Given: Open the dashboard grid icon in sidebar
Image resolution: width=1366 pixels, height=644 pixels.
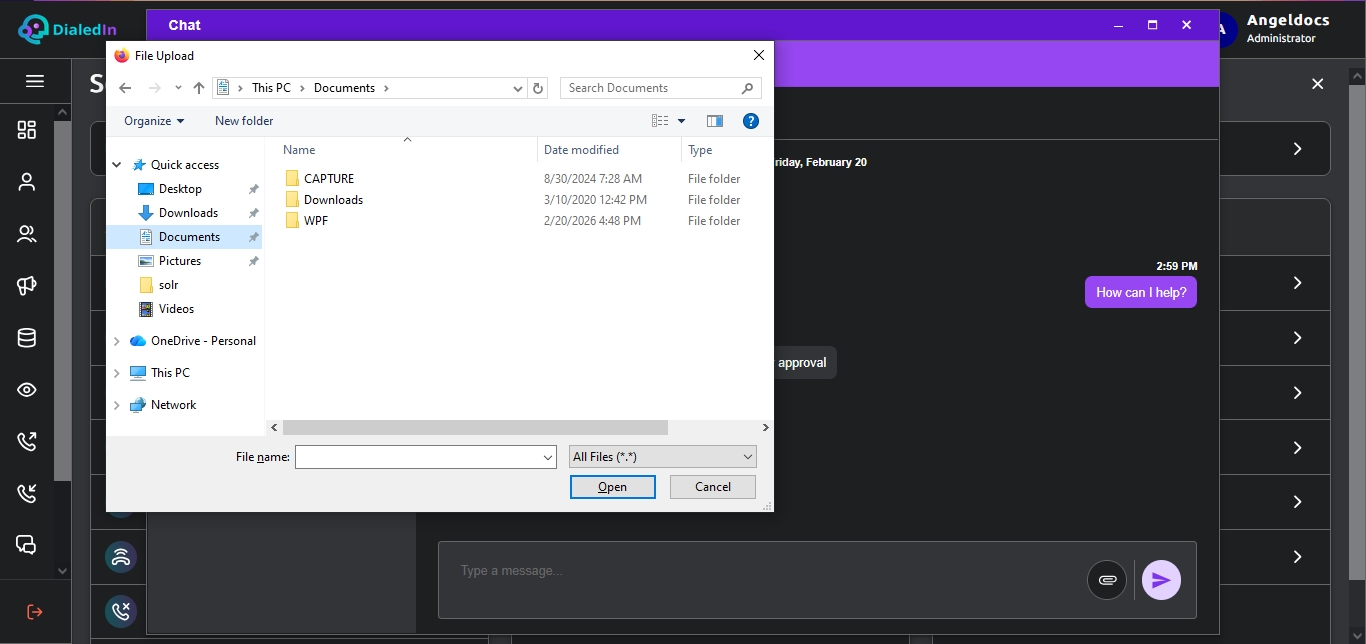Looking at the screenshot, I should tap(27, 130).
